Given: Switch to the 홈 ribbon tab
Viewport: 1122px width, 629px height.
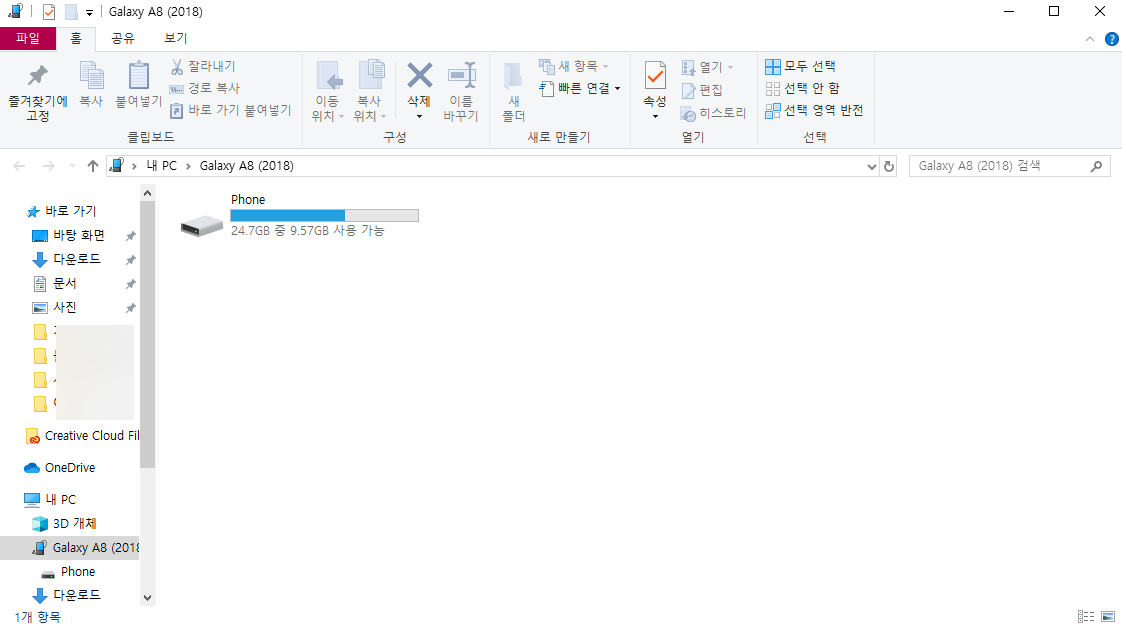Looking at the screenshot, I should [x=76, y=38].
